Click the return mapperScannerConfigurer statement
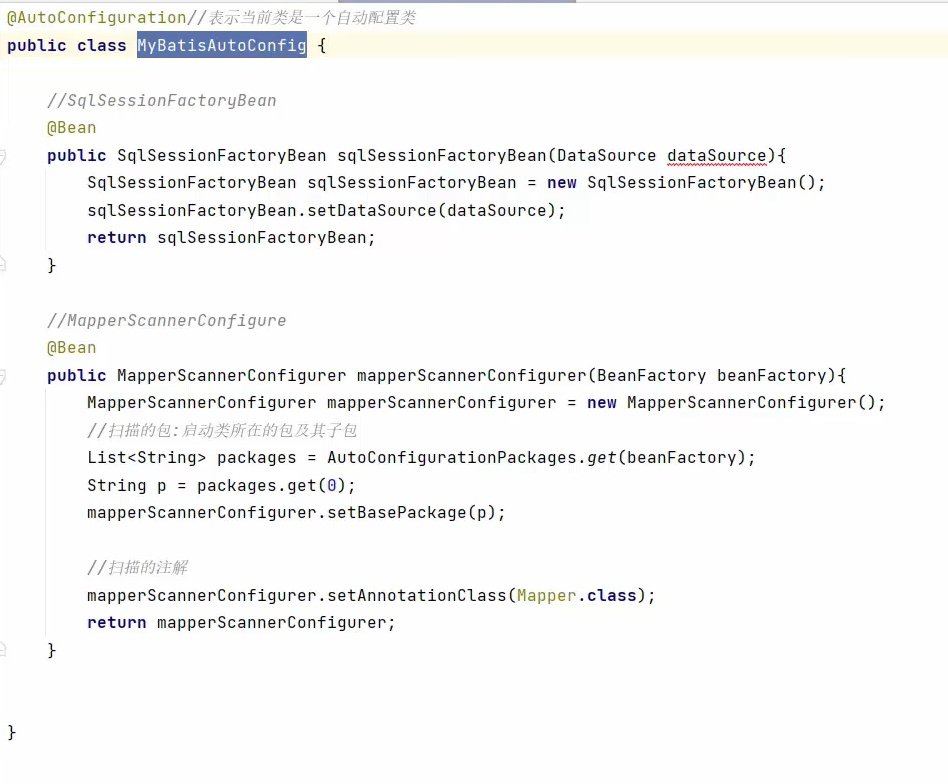This screenshot has width=948, height=784. pos(241,623)
